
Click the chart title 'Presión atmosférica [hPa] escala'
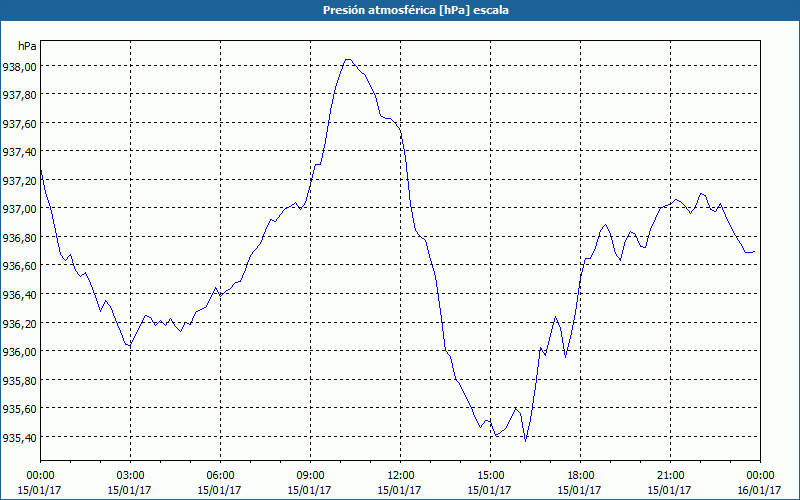(x=416, y=10)
